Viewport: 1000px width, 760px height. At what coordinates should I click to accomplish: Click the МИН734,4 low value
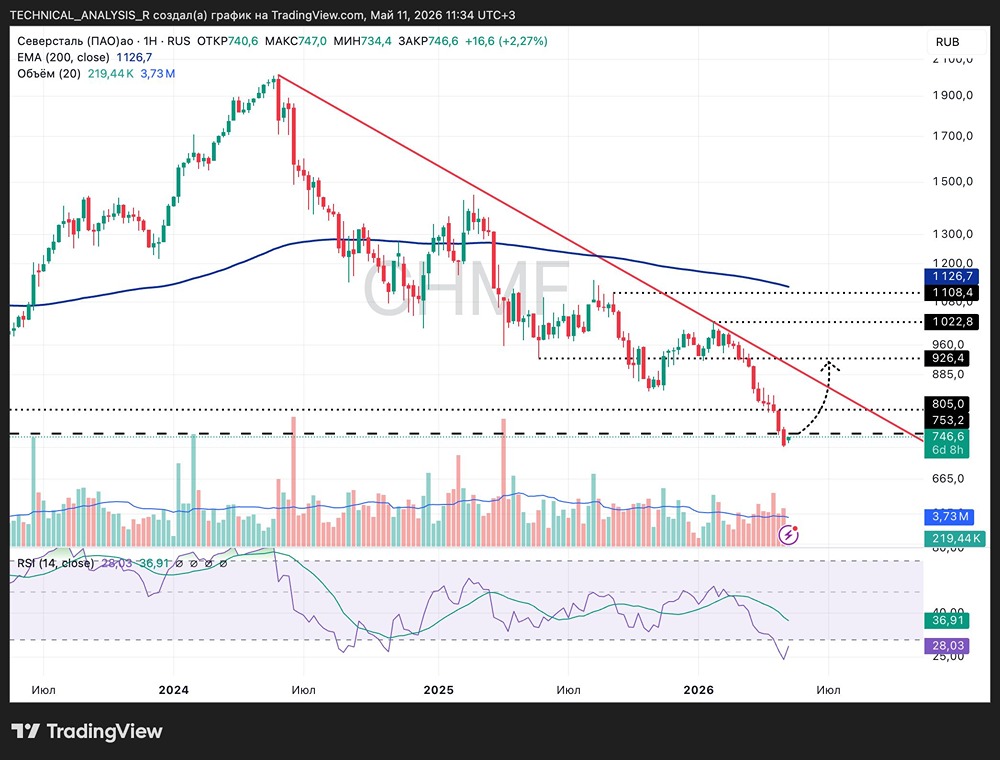(363, 41)
